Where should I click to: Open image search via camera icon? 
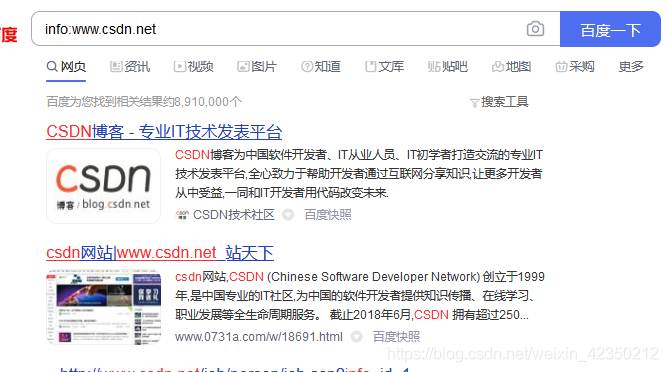[535, 29]
